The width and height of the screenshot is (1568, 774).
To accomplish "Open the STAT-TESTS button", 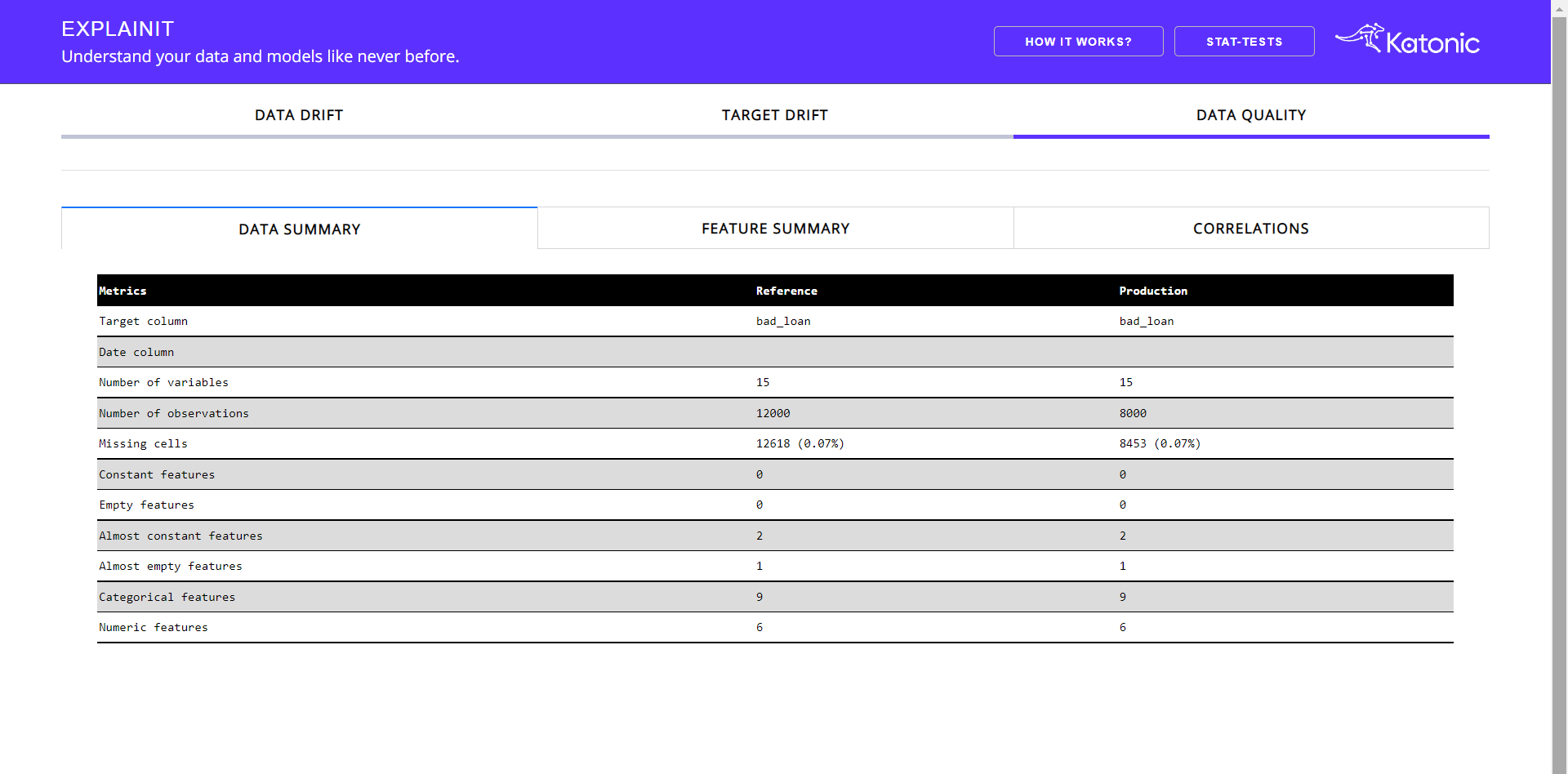I will click(x=1244, y=42).
